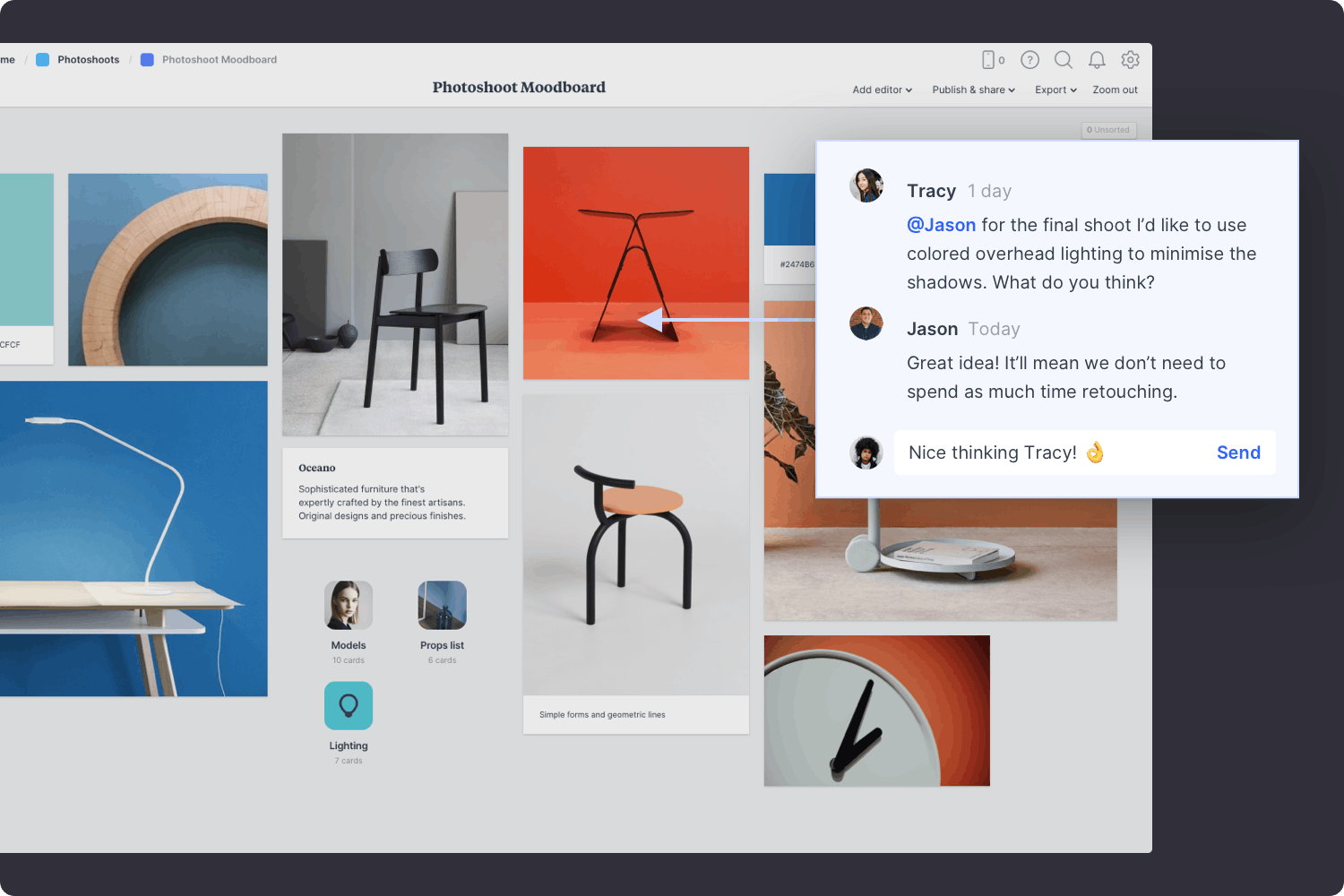The image size is (1344, 896).
Task: Open the Lighting board icon
Action: 349,705
